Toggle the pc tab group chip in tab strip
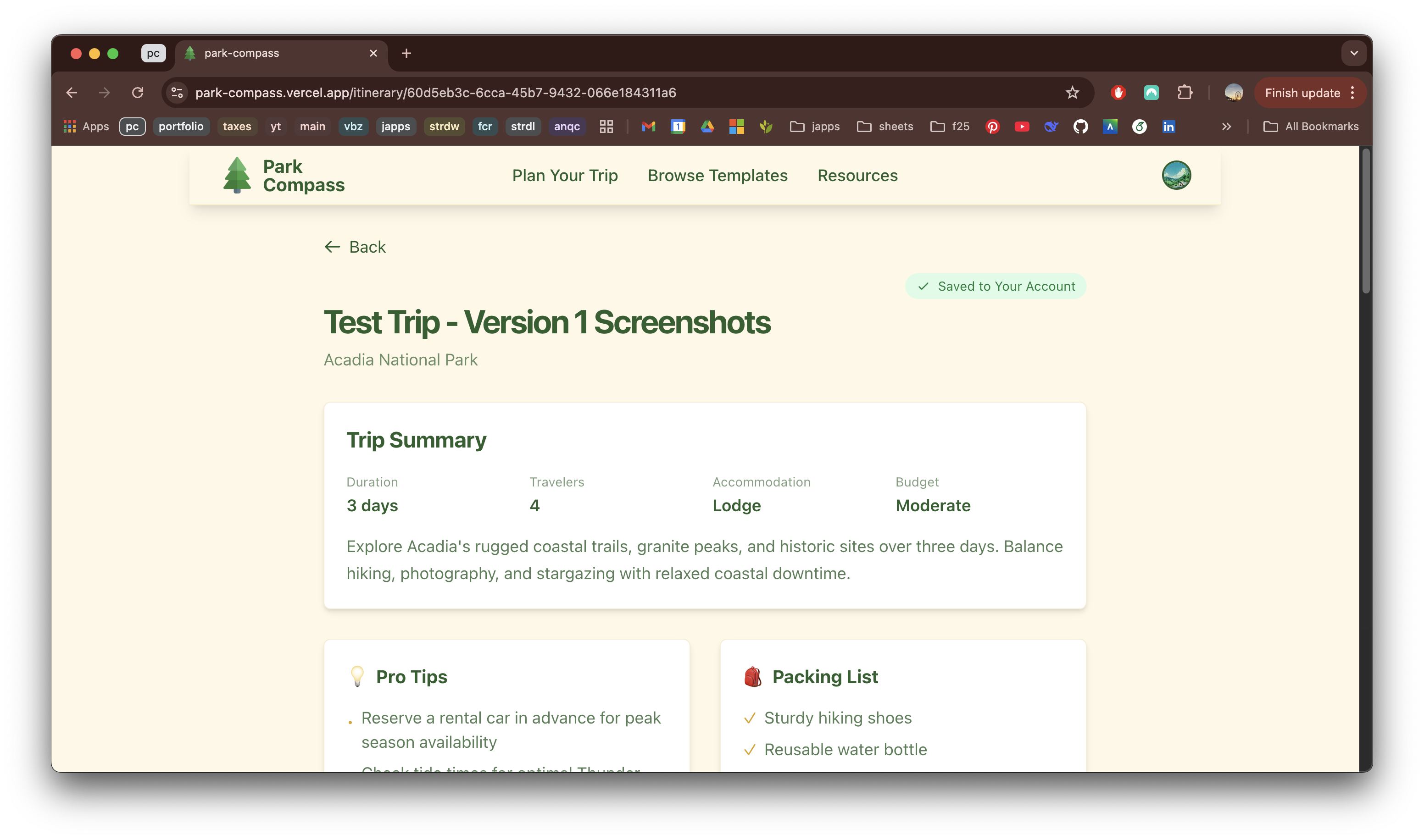 tap(153, 53)
